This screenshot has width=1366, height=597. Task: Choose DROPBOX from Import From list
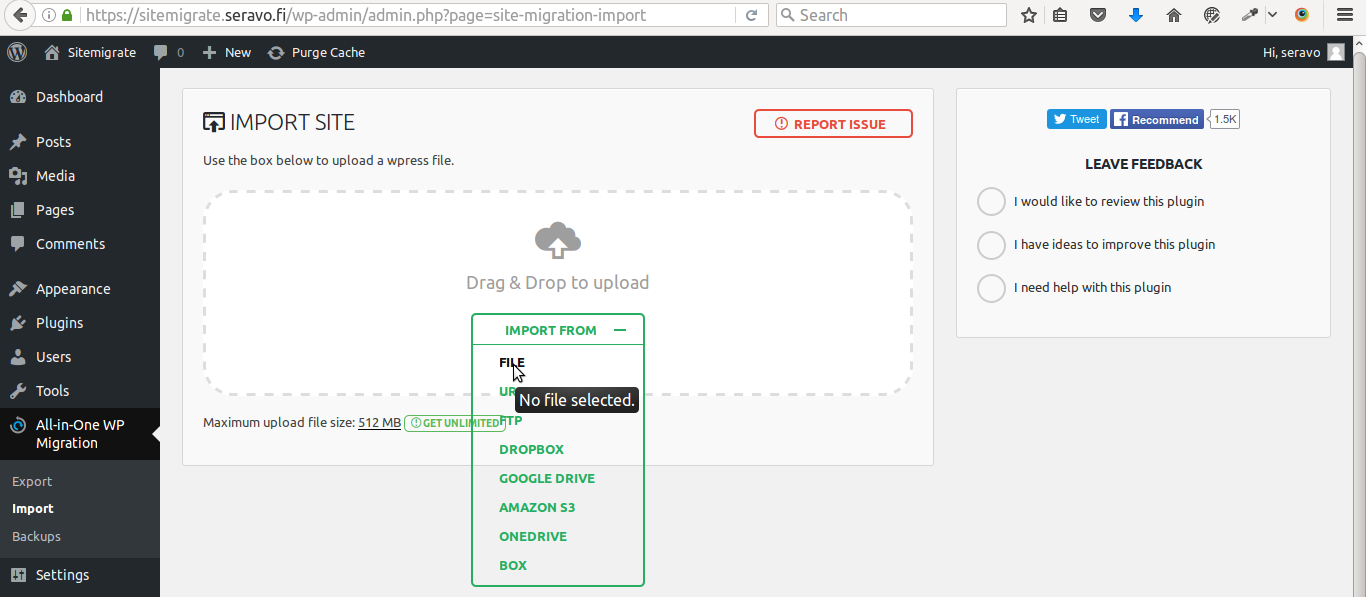532,449
